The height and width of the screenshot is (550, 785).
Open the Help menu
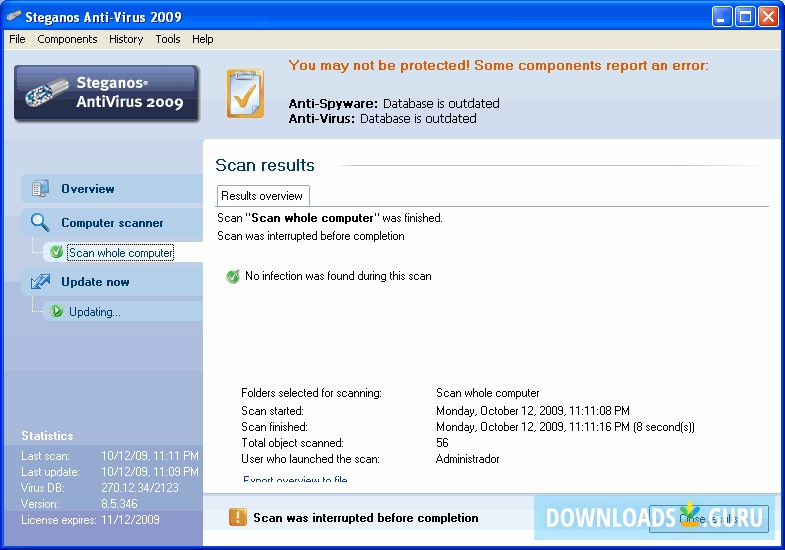(x=202, y=39)
